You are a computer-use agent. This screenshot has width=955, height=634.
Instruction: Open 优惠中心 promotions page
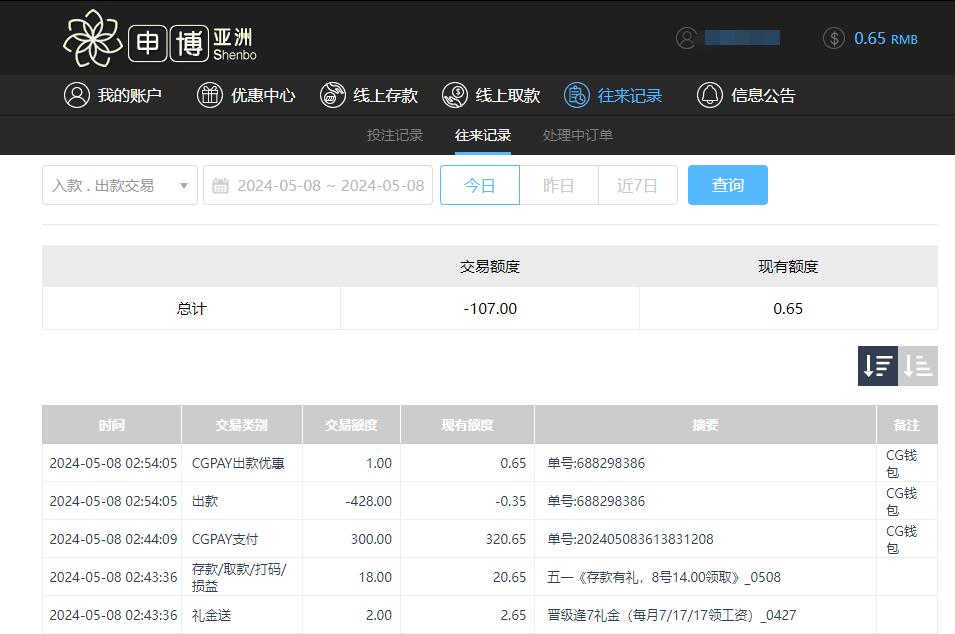pyautogui.click(x=246, y=95)
